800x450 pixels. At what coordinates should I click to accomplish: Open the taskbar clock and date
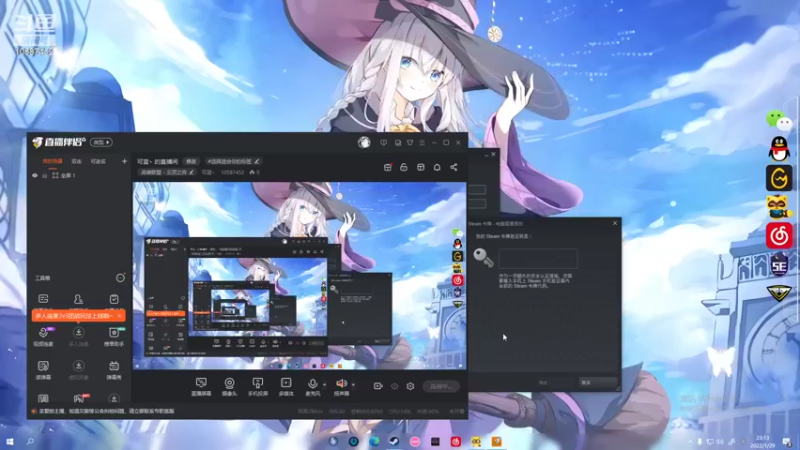point(763,442)
